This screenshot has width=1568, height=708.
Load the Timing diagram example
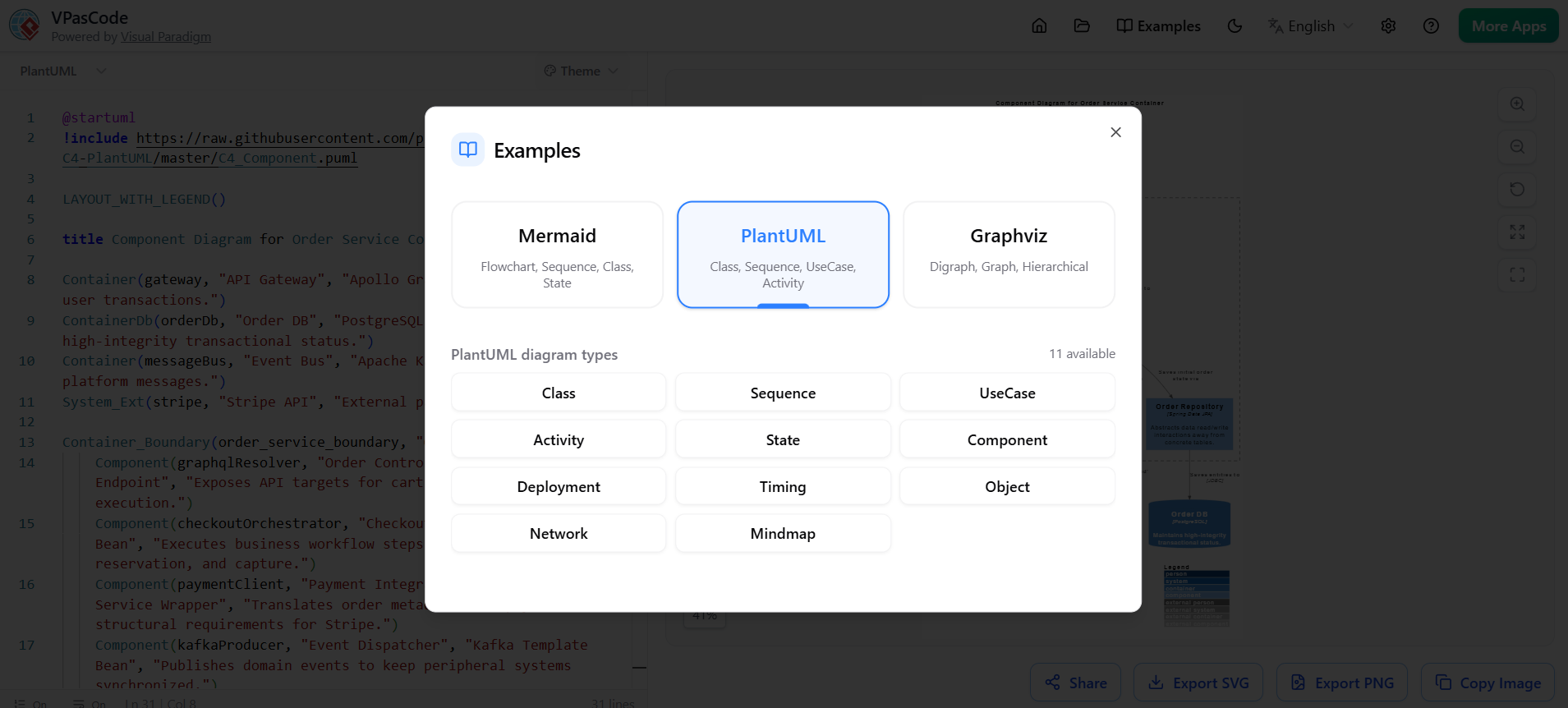pyautogui.click(x=783, y=486)
